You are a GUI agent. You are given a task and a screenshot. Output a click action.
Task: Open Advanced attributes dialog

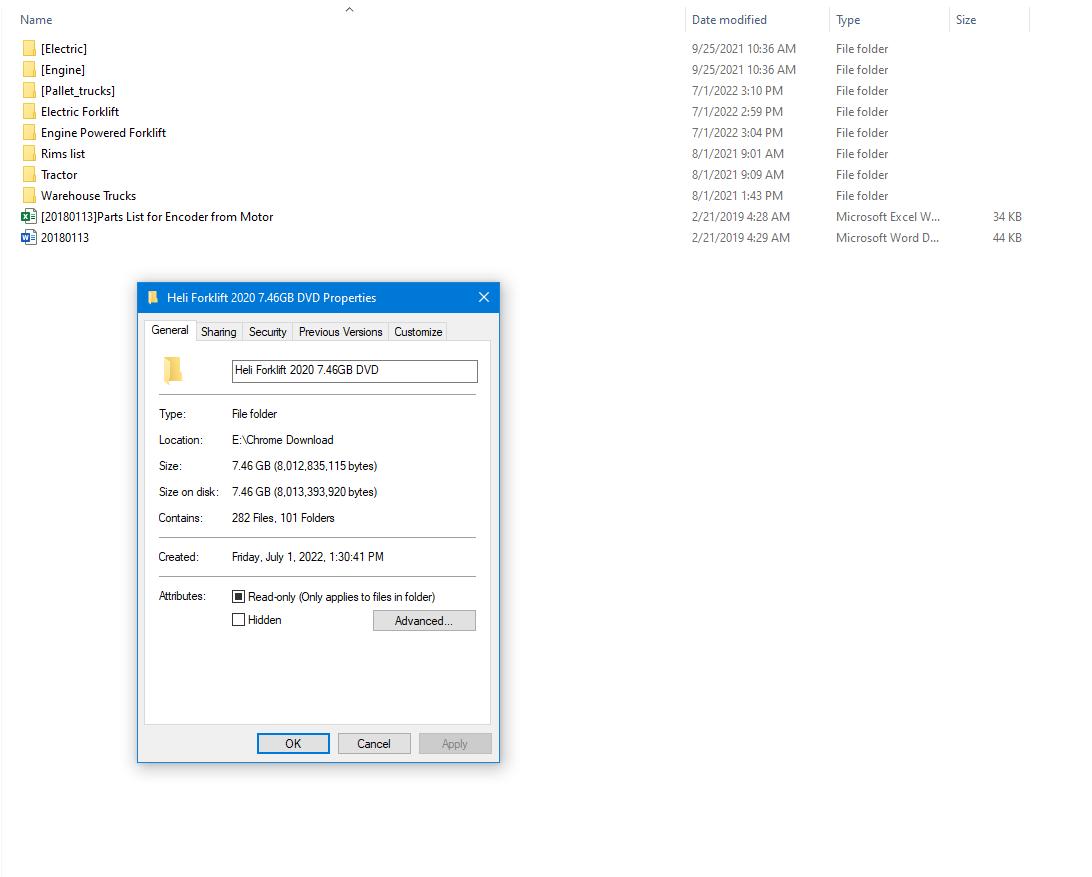click(424, 621)
